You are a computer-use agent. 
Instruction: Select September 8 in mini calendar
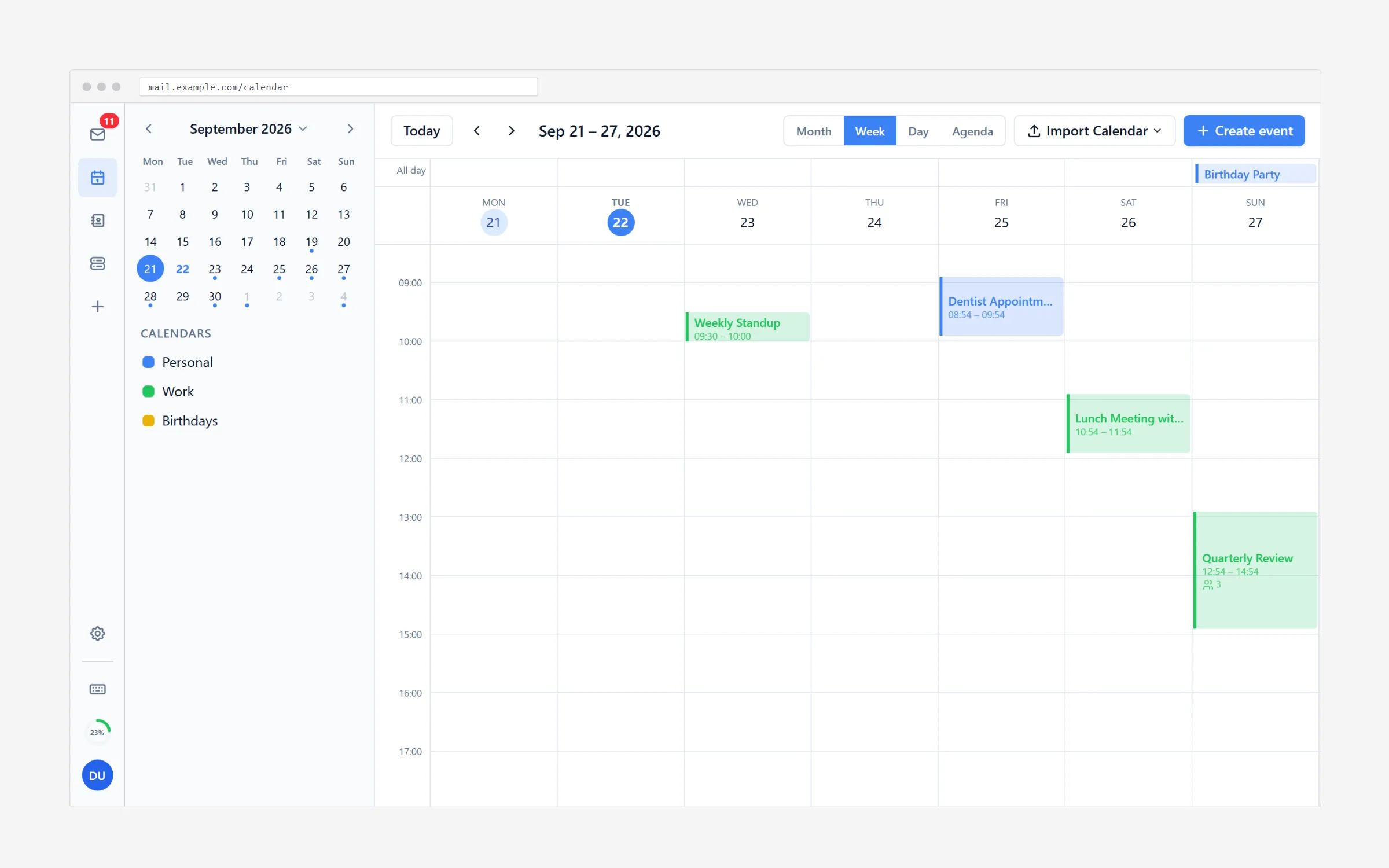(x=182, y=215)
